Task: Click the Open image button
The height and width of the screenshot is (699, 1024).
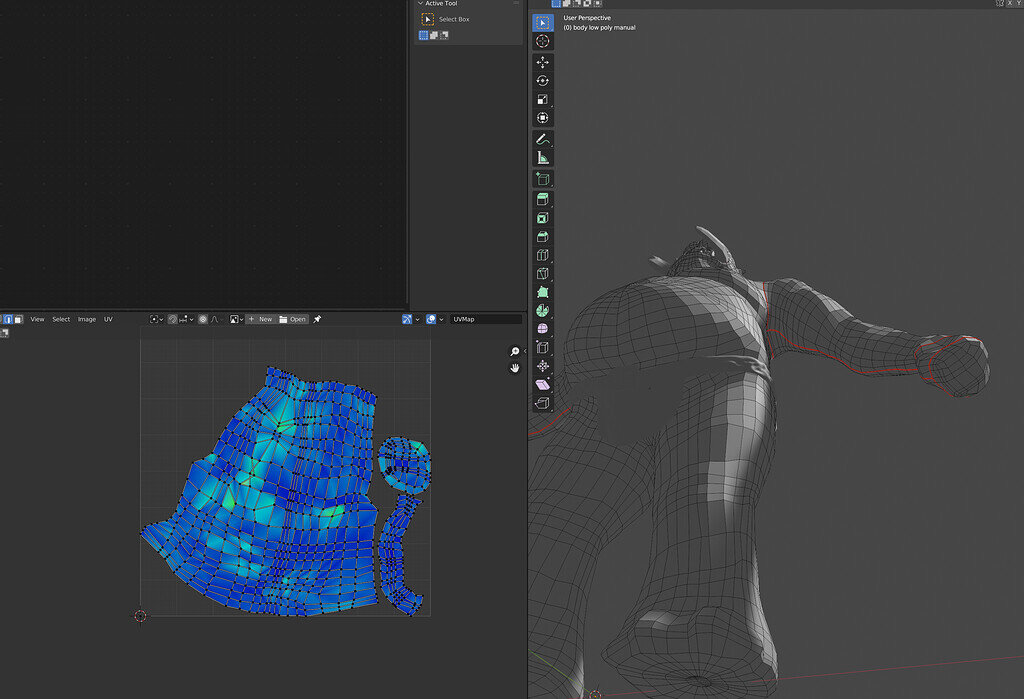Action: pos(291,319)
